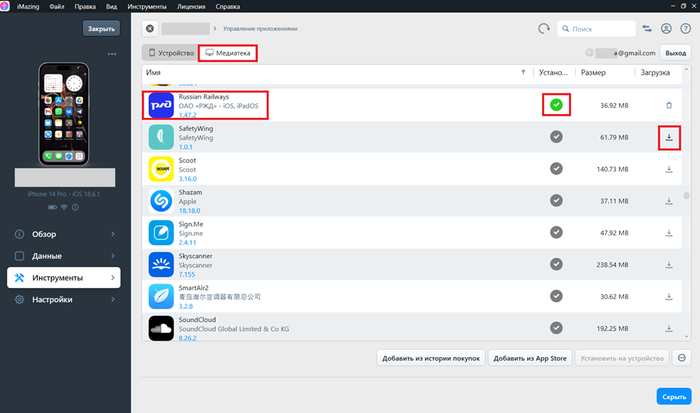Download the SoundCloud app
Image resolution: width=700 pixels, height=413 pixels.
click(x=669, y=329)
